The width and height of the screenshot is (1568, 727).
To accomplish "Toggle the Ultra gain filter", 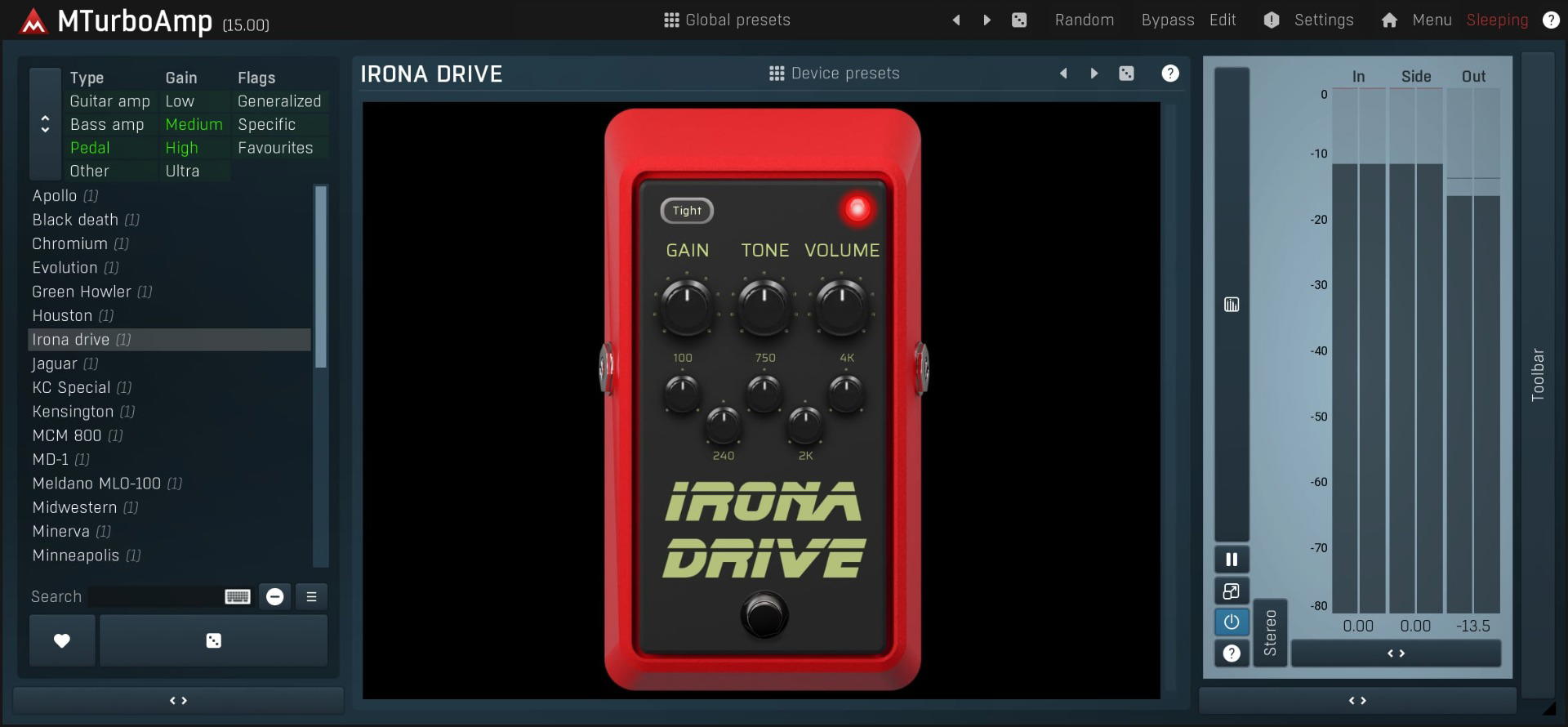I will tap(182, 171).
